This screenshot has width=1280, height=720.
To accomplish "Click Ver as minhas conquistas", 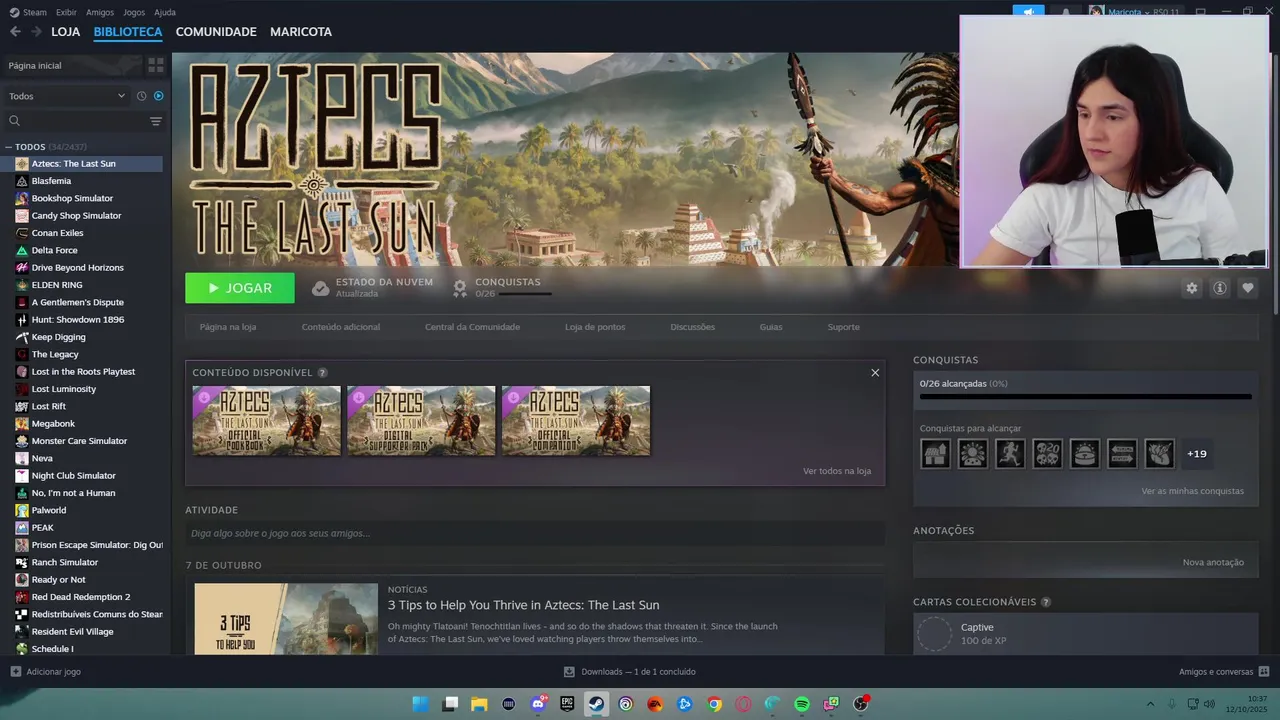I will click(x=1193, y=491).
